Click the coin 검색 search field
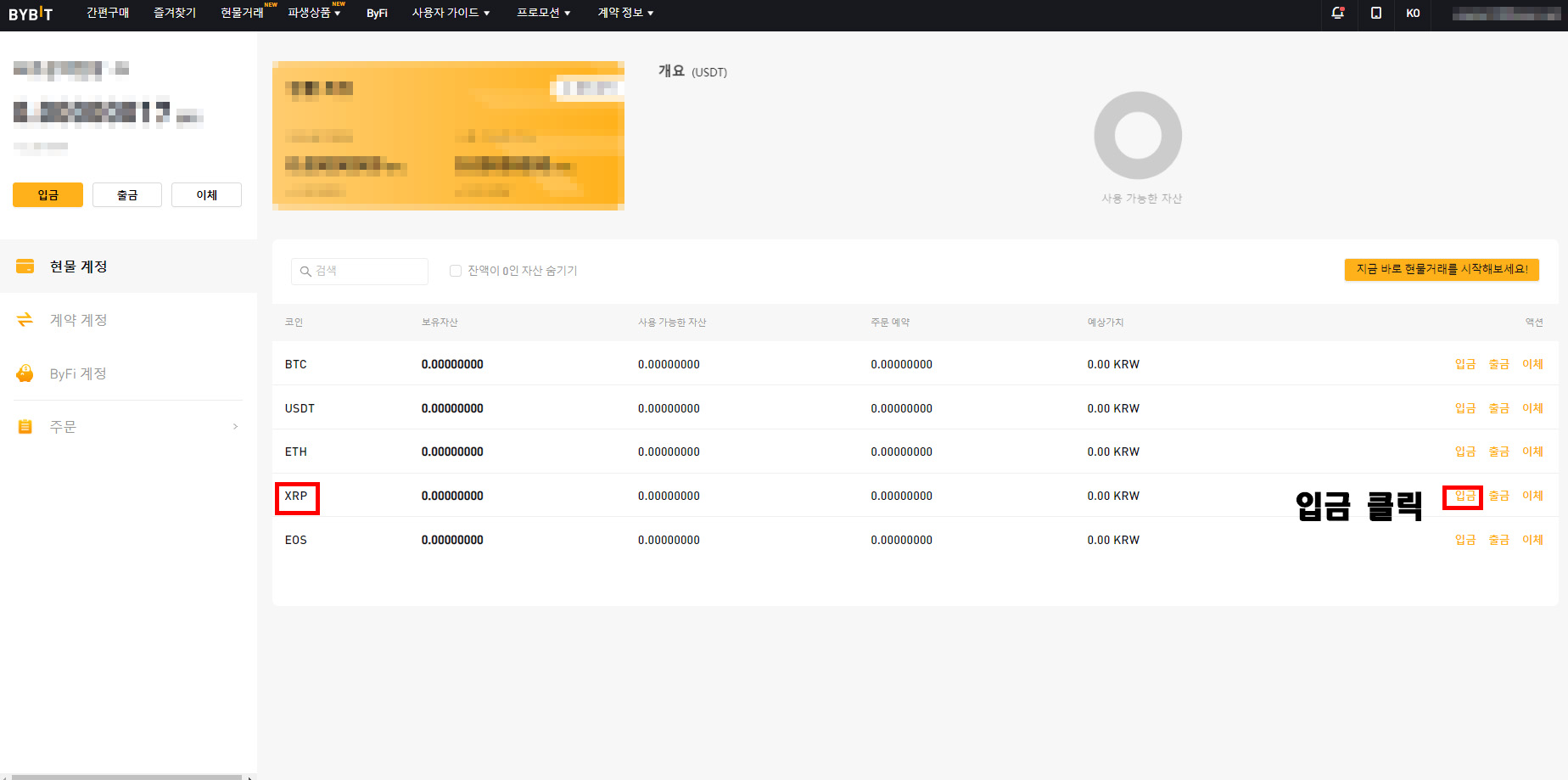Image resolution: width=1568 pixels, height=780 pixels. pyautogui.click(x=360, y=272)
